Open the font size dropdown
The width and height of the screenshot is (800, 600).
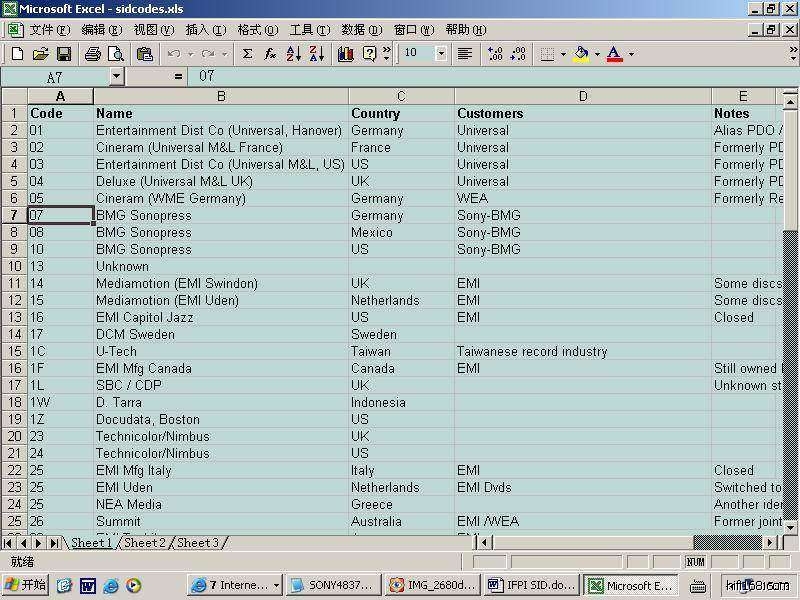click(x=441, y=54)
